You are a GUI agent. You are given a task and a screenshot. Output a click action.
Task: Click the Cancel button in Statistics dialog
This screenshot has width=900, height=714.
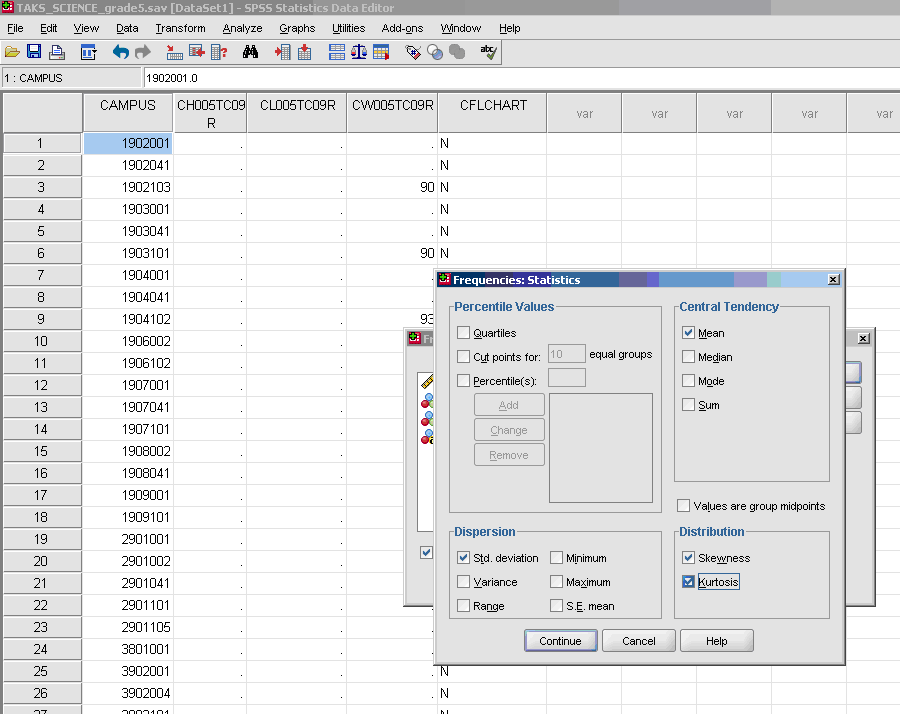[x=639, y=641]
